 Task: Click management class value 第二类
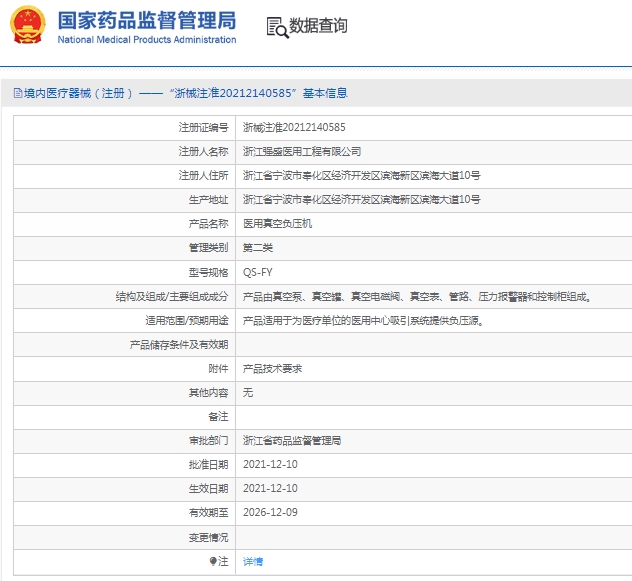(x=258, y=248)
